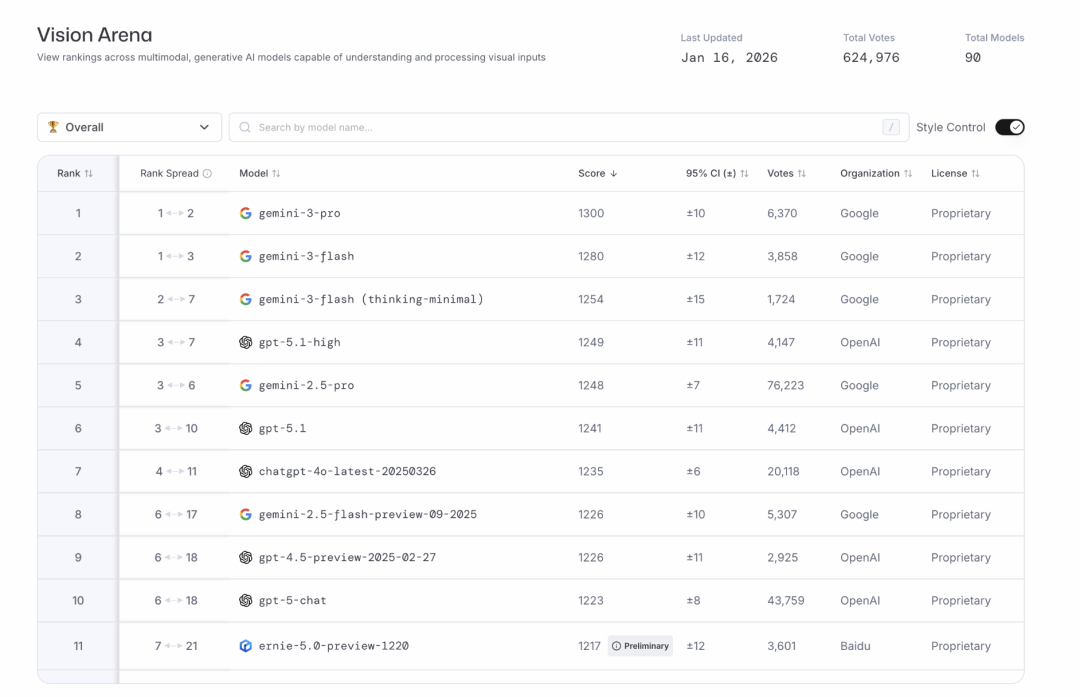This screenshot has width=1080, height=697.
Task: Click the 43,759 votes cell
Action: (786, 601)
